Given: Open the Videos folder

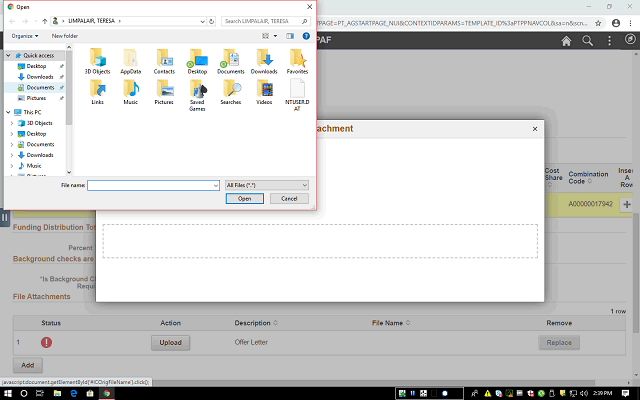Looking at the screenshot, I should click(264, 92).
